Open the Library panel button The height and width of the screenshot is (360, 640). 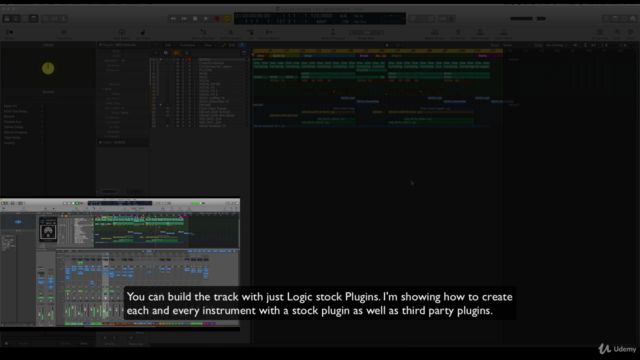pyautogui.click(x=7, y=18)
